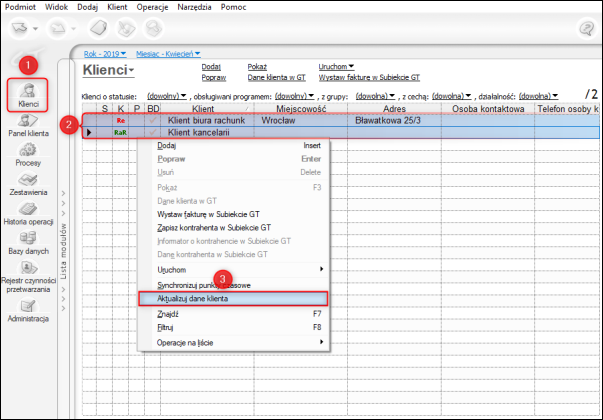This screenshot has width=603, height=420.
Task: Open the Pomoc menu
Action: (233, 7)
